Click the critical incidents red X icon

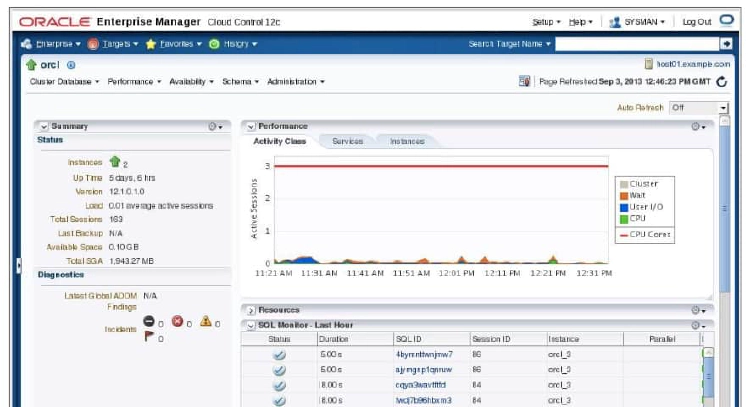(177, 321)
